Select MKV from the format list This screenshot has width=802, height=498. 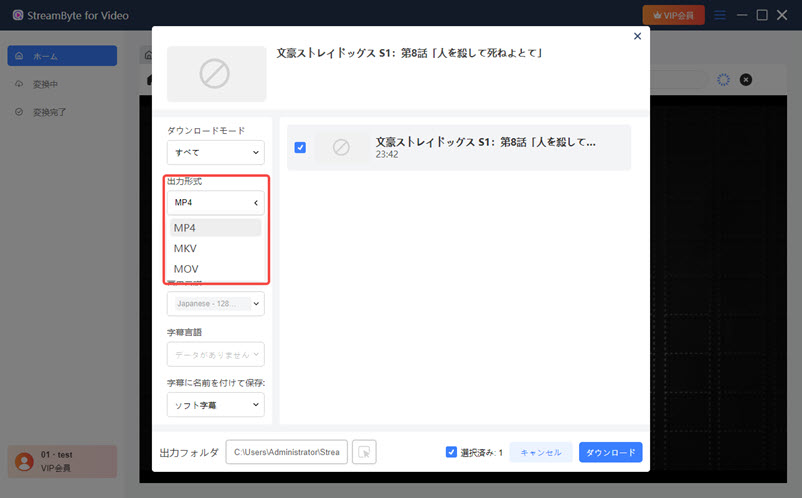[215, 248]
